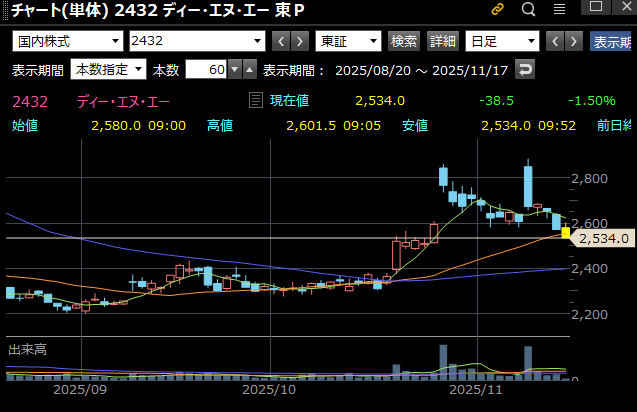Viewport: 637px width, 412px height.
Task: Click the 表示期 display button
Action: pyautogui.click(x=612, y=42)
